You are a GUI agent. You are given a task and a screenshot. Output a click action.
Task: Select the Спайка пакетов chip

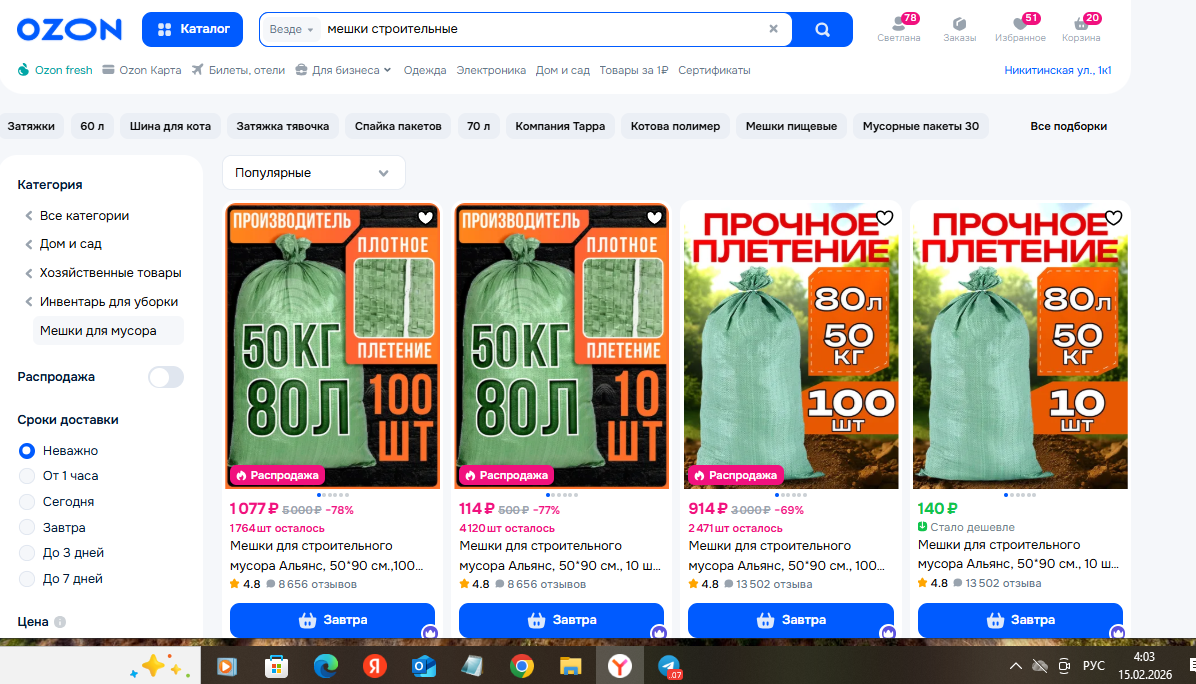point(398,126)
